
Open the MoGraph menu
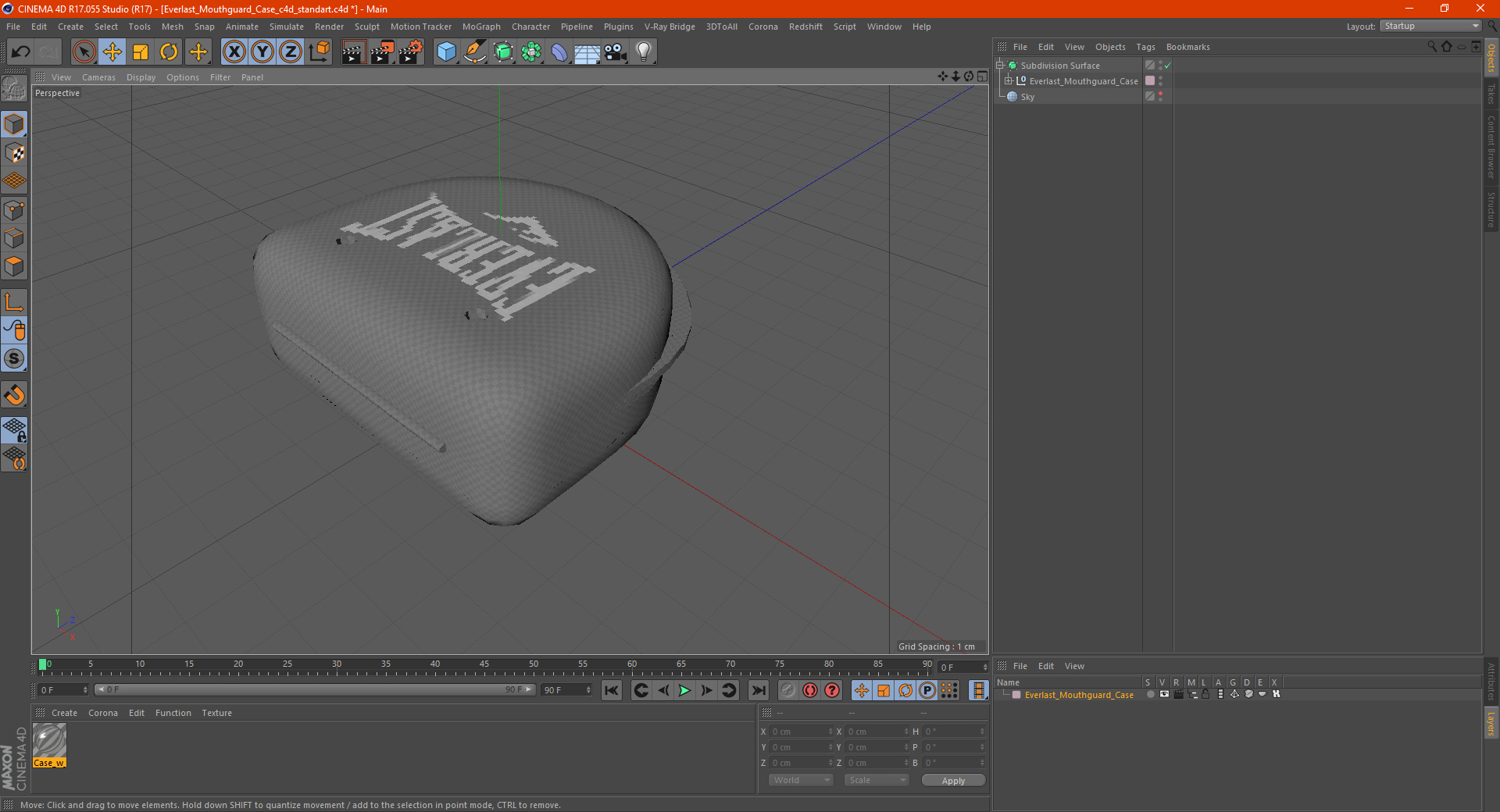point(481,27)
